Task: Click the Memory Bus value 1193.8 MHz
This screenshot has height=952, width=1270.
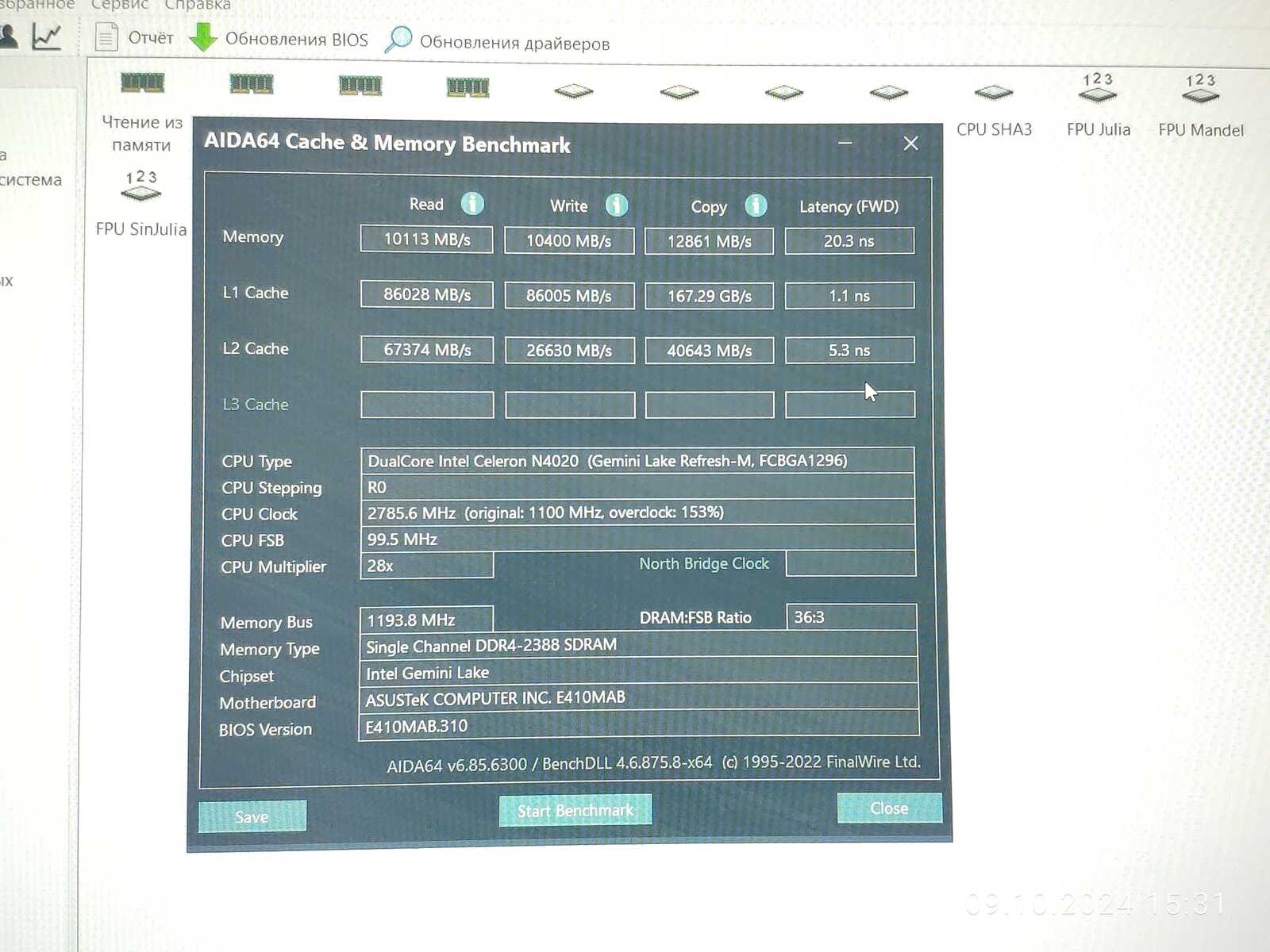Action: [x=425, y=620]
